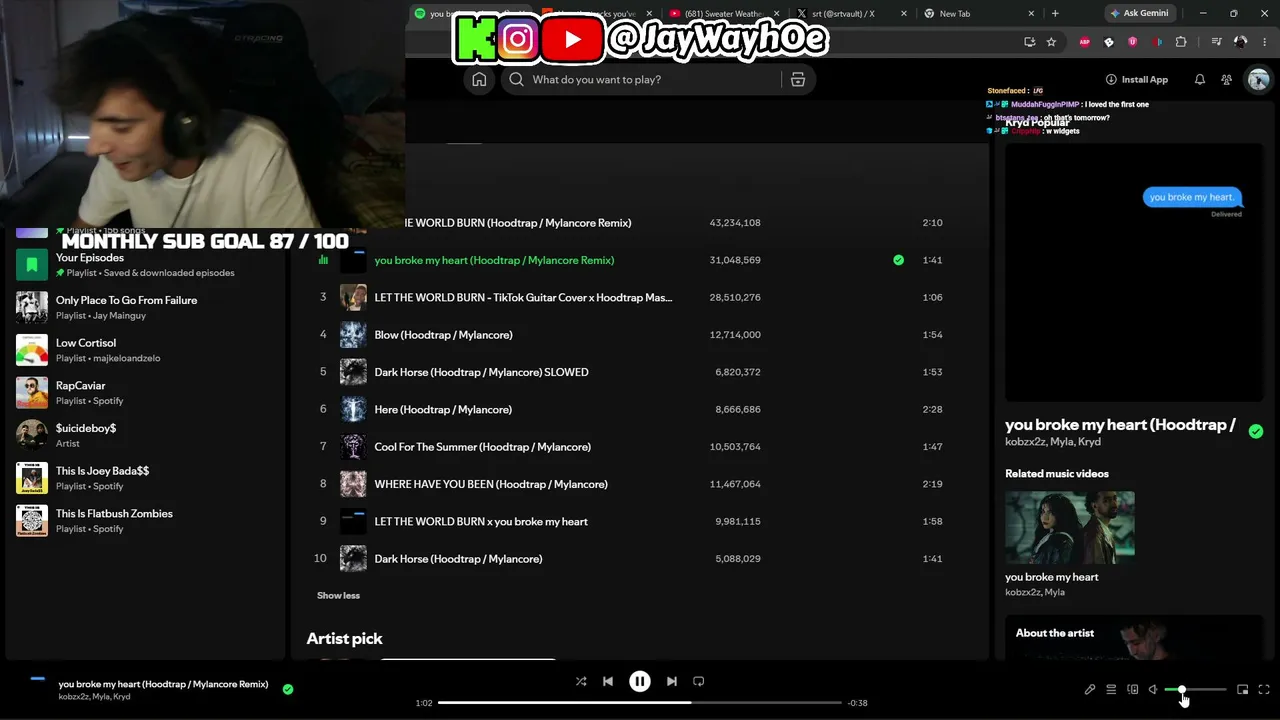Image resolution: width=1280 pixels, height=720 pixels.
Task: Toggle saved check in 'you broke my heart' row
Action: pyautogui.click(x=898, y=260)
